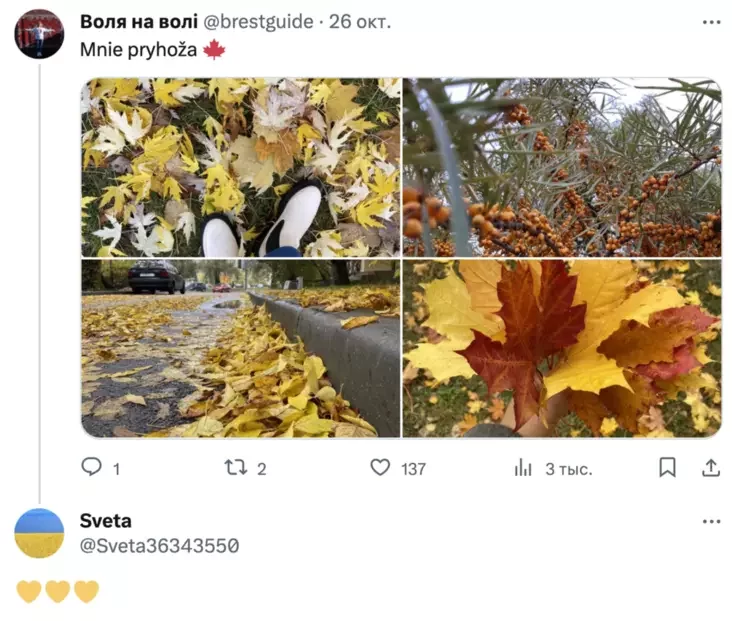Like the post with 137 likes
732x621 pixels.
coord(381,467)
